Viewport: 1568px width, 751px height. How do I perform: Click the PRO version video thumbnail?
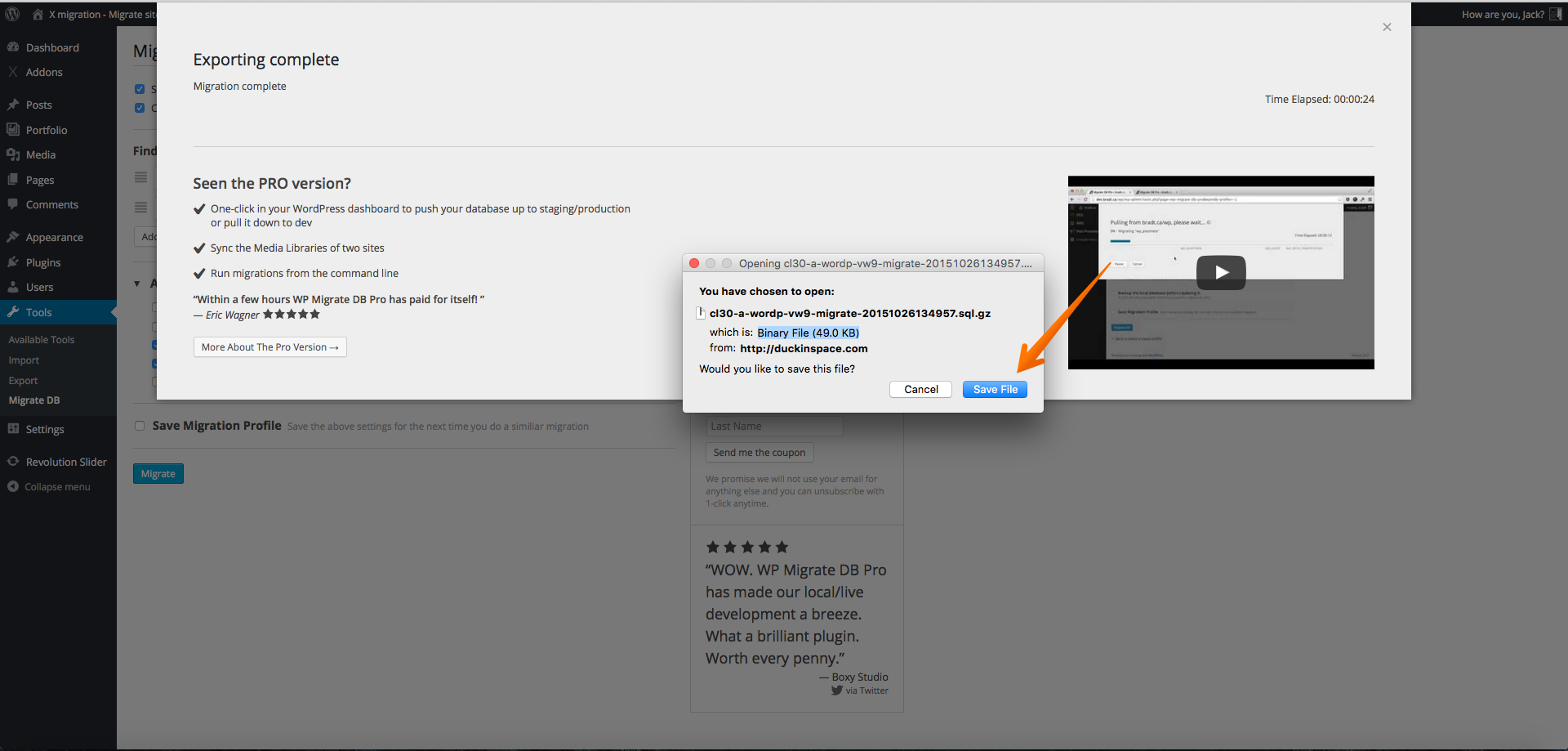tap(1221, 273)
